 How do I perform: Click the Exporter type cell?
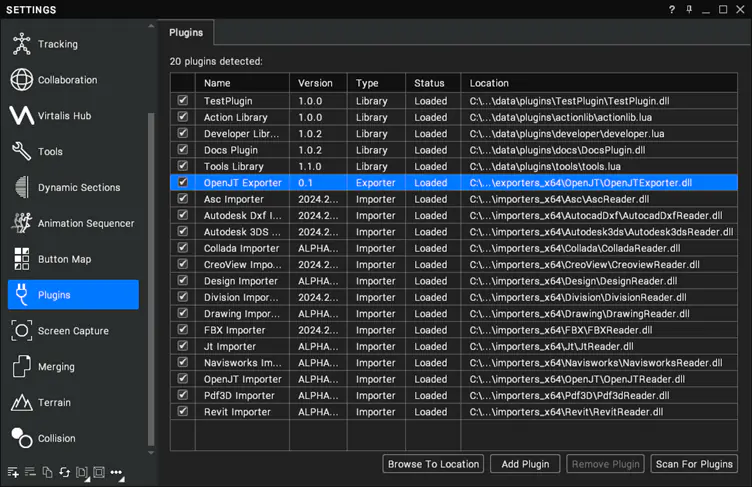pos(376,183)
